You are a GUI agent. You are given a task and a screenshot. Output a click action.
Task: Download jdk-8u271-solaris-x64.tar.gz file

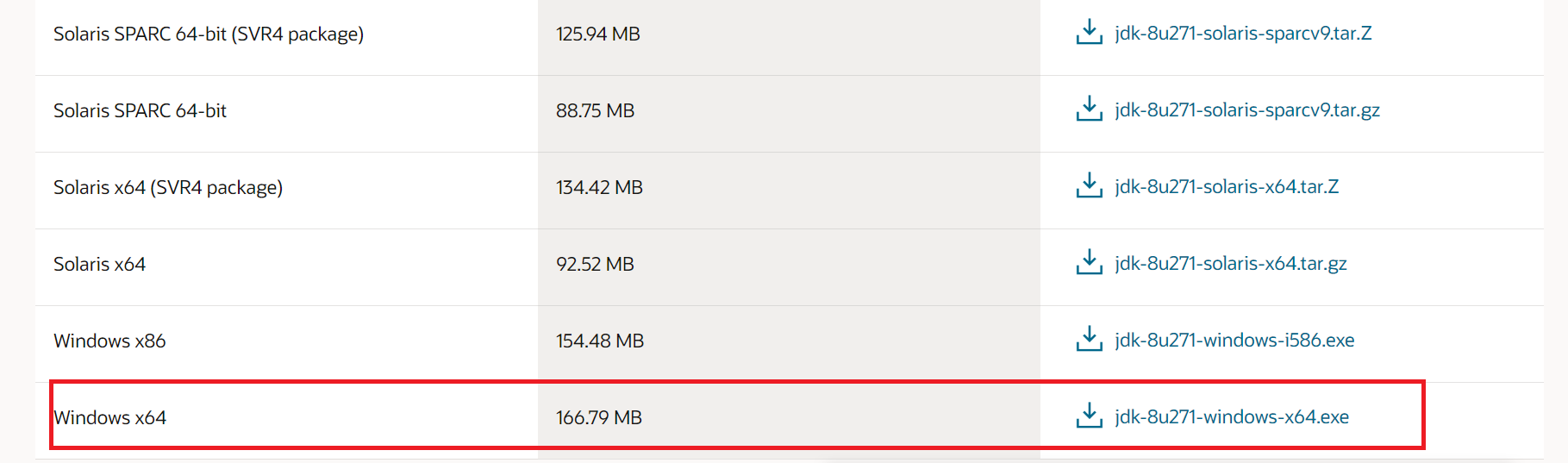tap(1231, 264)
